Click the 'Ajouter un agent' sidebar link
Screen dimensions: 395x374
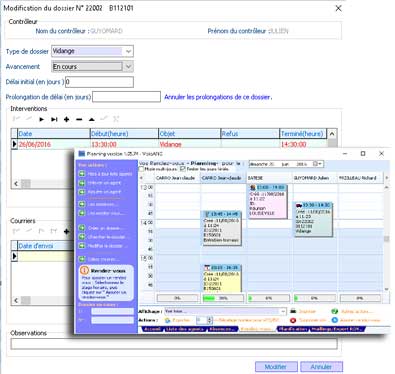pyautogui.click(x=104, y=192)
